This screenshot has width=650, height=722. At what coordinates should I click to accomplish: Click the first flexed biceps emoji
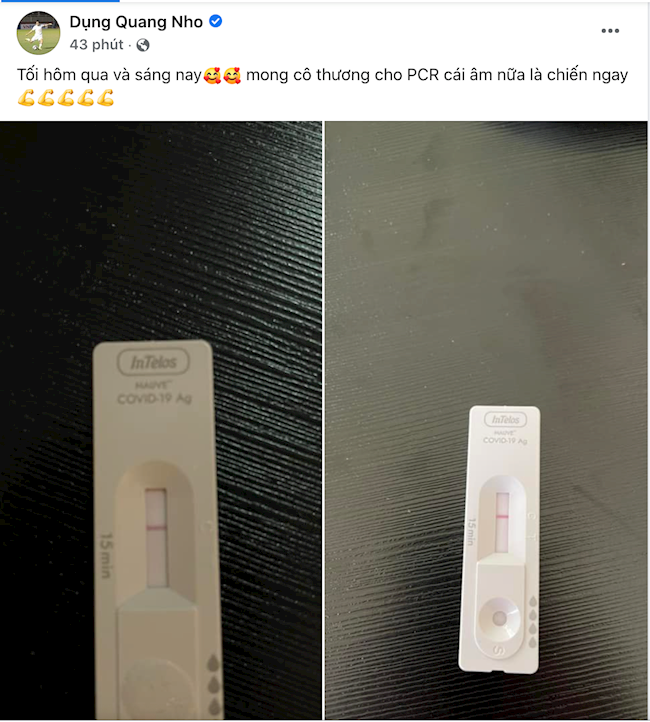click(x=26, y=98)
